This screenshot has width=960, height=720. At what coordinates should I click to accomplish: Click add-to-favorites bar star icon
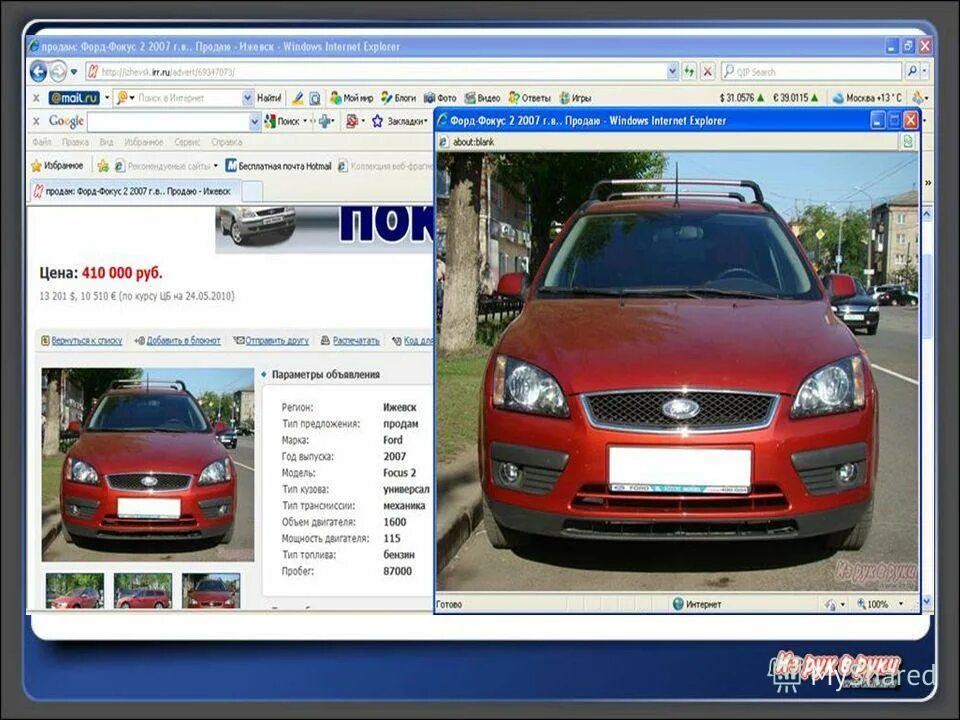(x=103, y=165)
